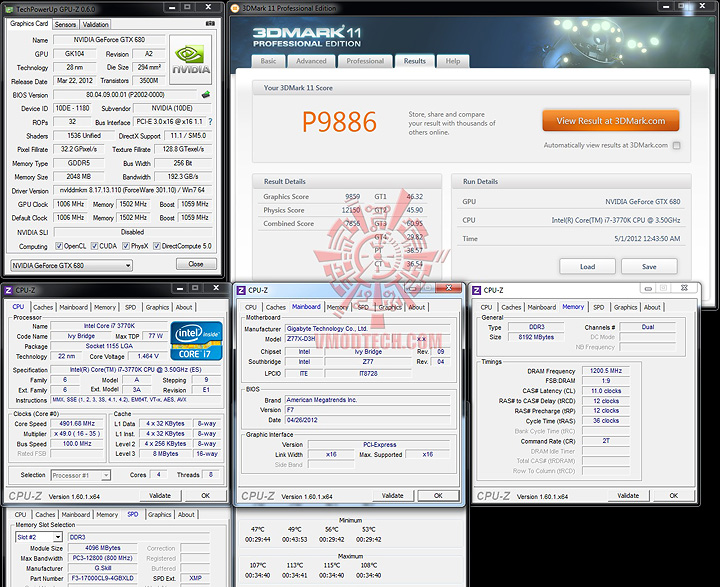Click the GPU Clock 1006 MHz value
This screenshot has width=720, height=587.
(70, 204)
